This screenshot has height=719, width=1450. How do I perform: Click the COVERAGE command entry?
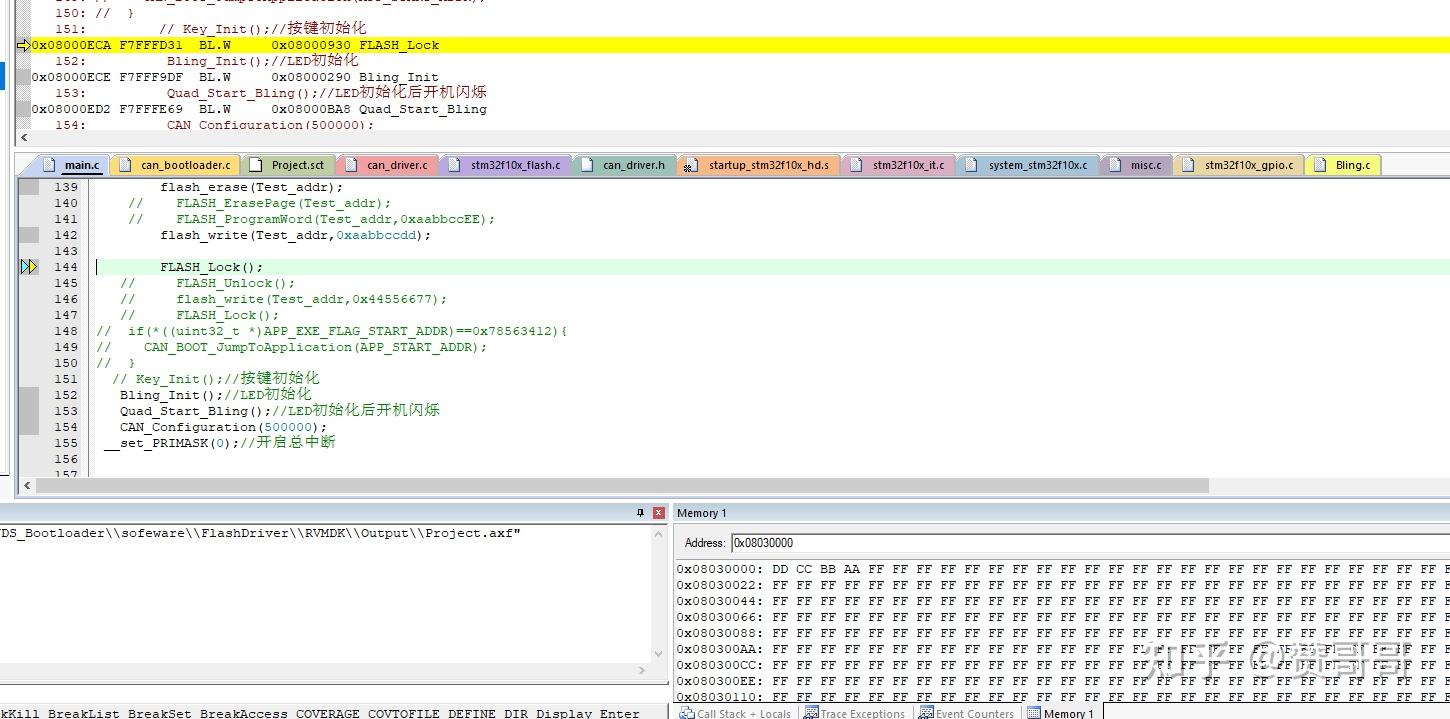tap(327, 713)
